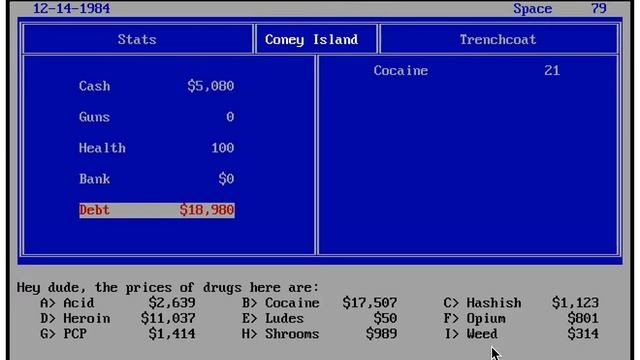
Task: Click the Space label at top
Action: (x=533, y=9)
